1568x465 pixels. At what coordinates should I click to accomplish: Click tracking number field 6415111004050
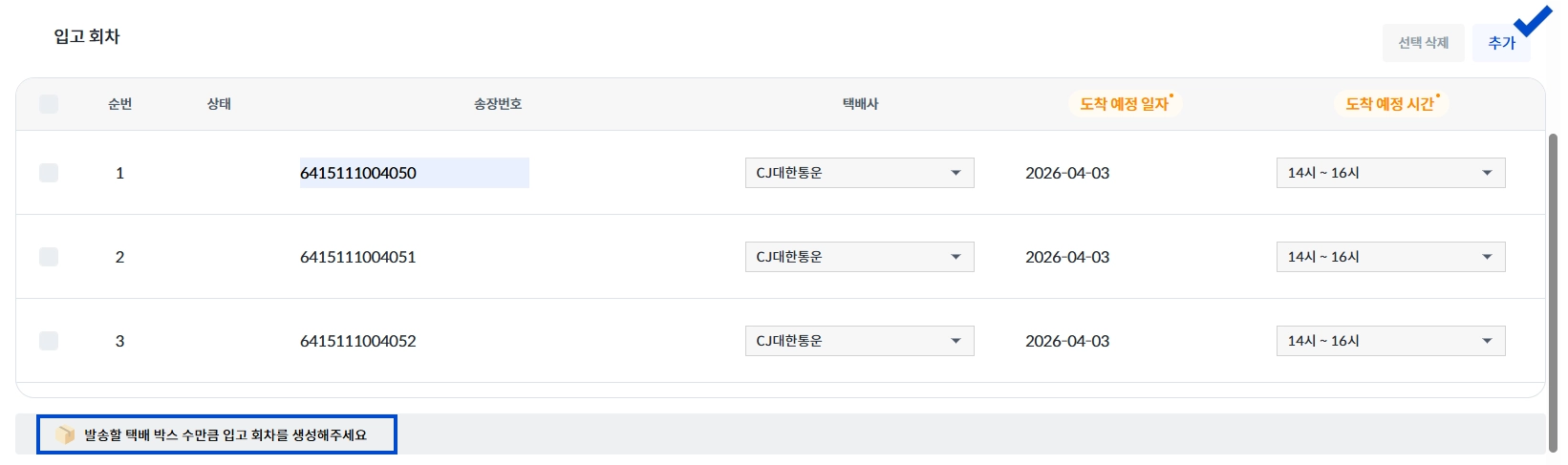414,173
